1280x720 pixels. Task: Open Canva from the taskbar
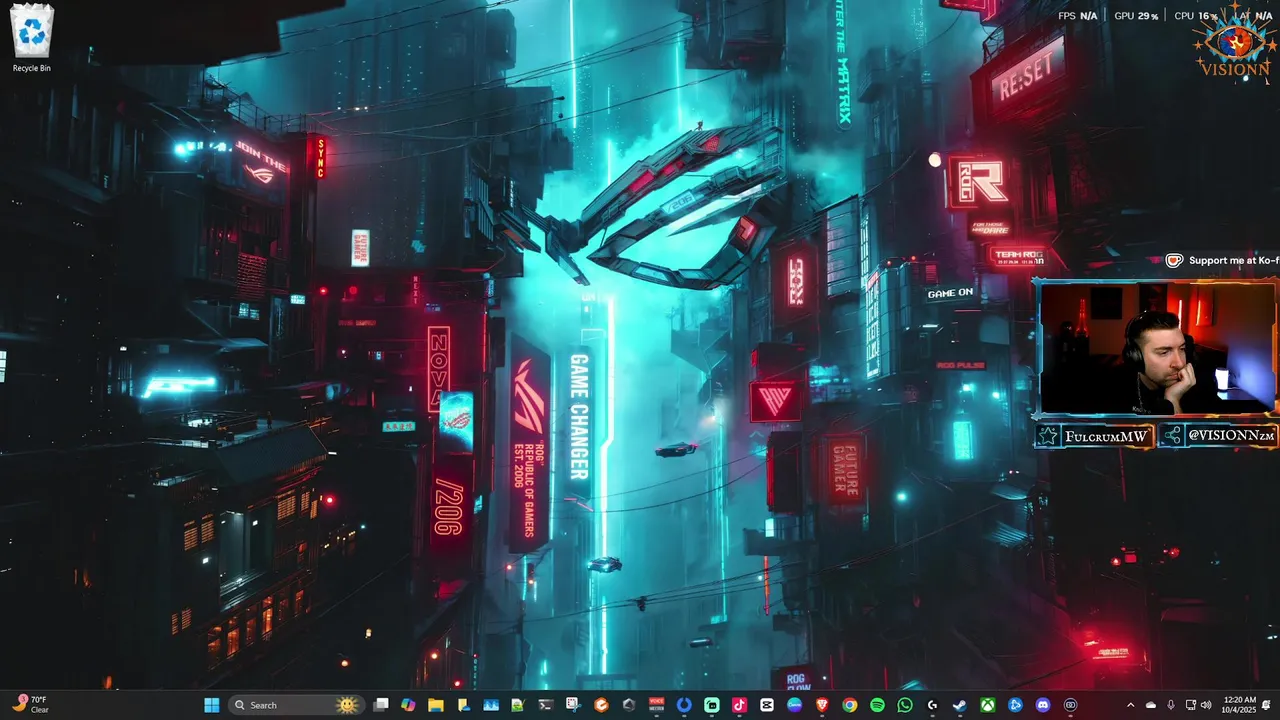[794, 705]
